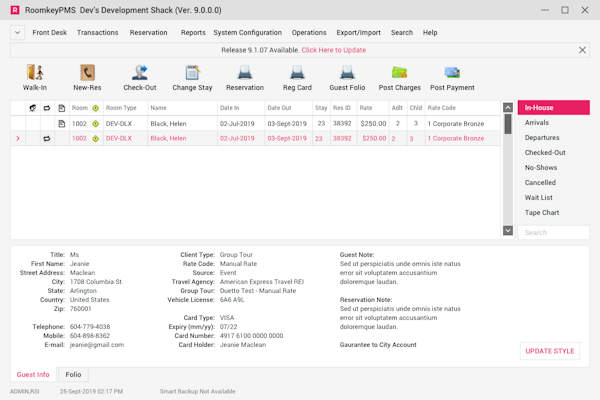Dismiss the release update notification bar

pos(583,50)
